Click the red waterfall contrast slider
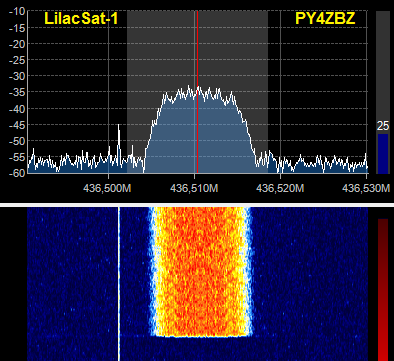Viewport: 394px width, 361px height. [383, 290]
